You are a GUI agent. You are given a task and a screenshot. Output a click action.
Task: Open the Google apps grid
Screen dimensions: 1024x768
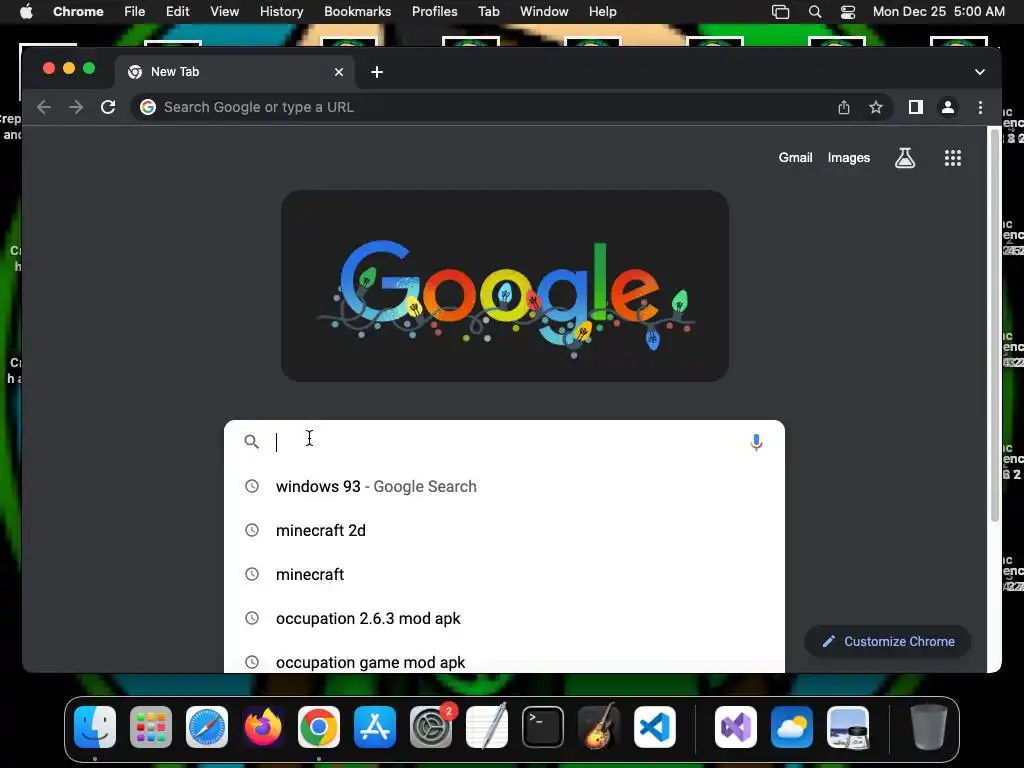pyautogui.click(x=953, y=157)
